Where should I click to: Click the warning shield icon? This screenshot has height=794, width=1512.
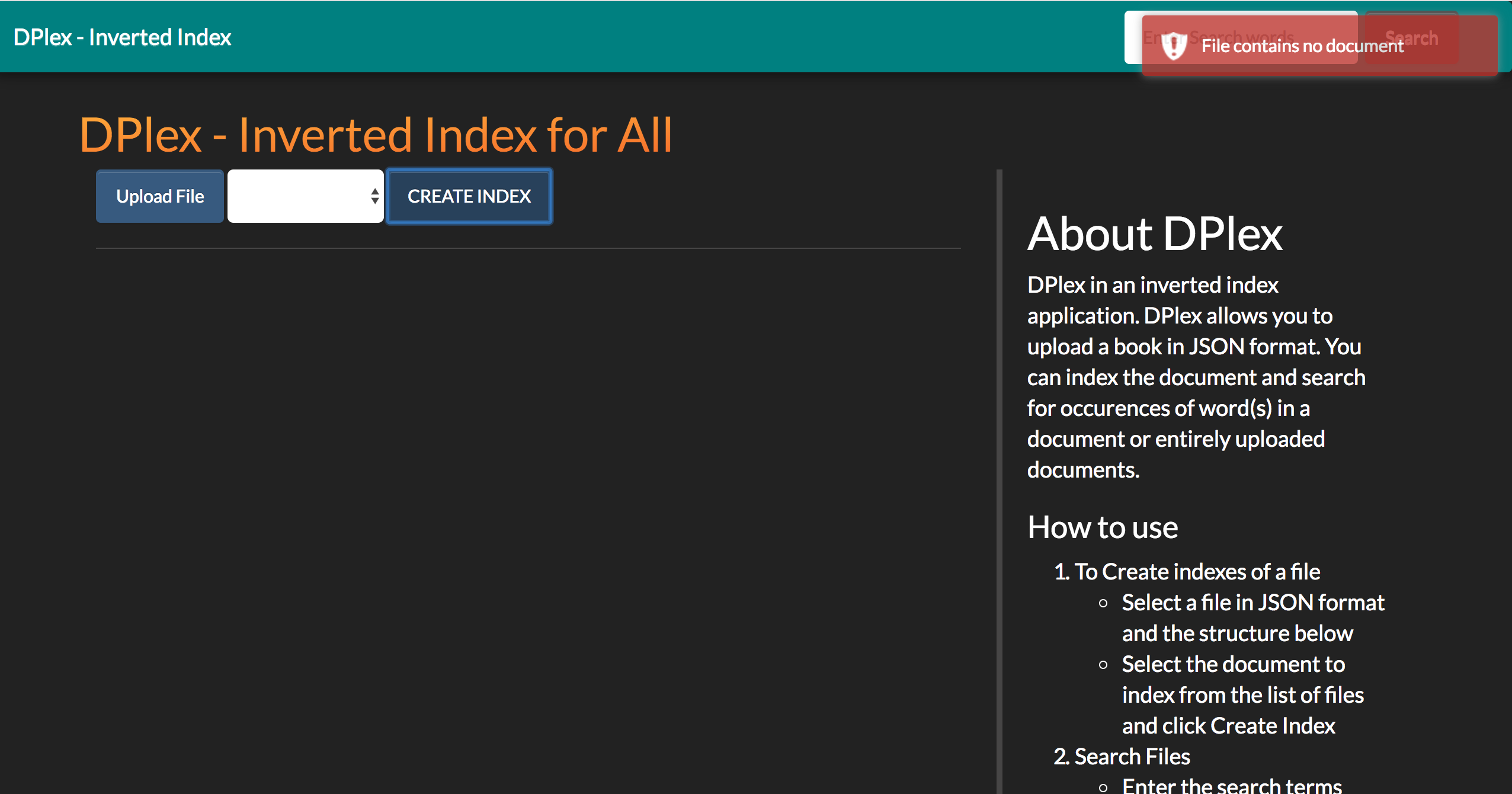1172,45
